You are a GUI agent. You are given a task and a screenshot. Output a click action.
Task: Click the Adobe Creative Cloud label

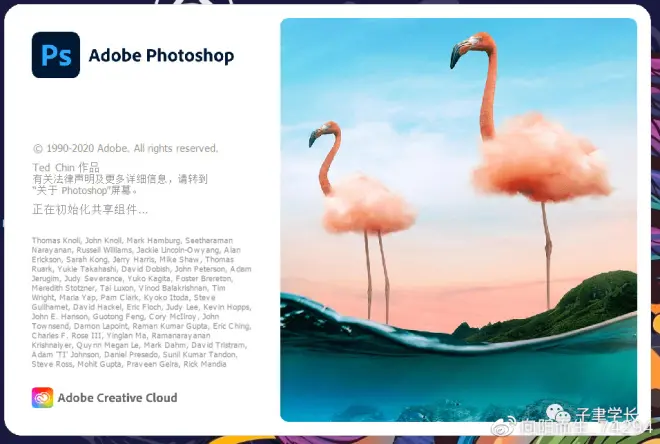117,398
